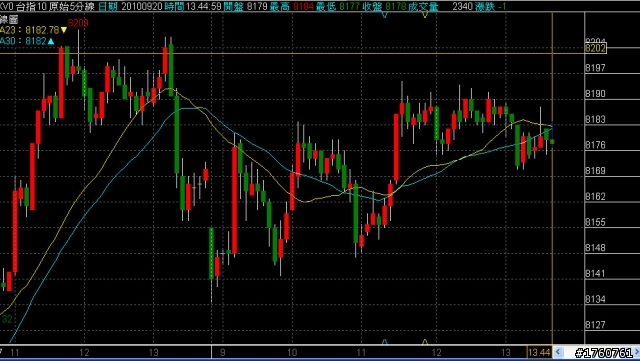Select the A30 8182 moving average label

23,41
